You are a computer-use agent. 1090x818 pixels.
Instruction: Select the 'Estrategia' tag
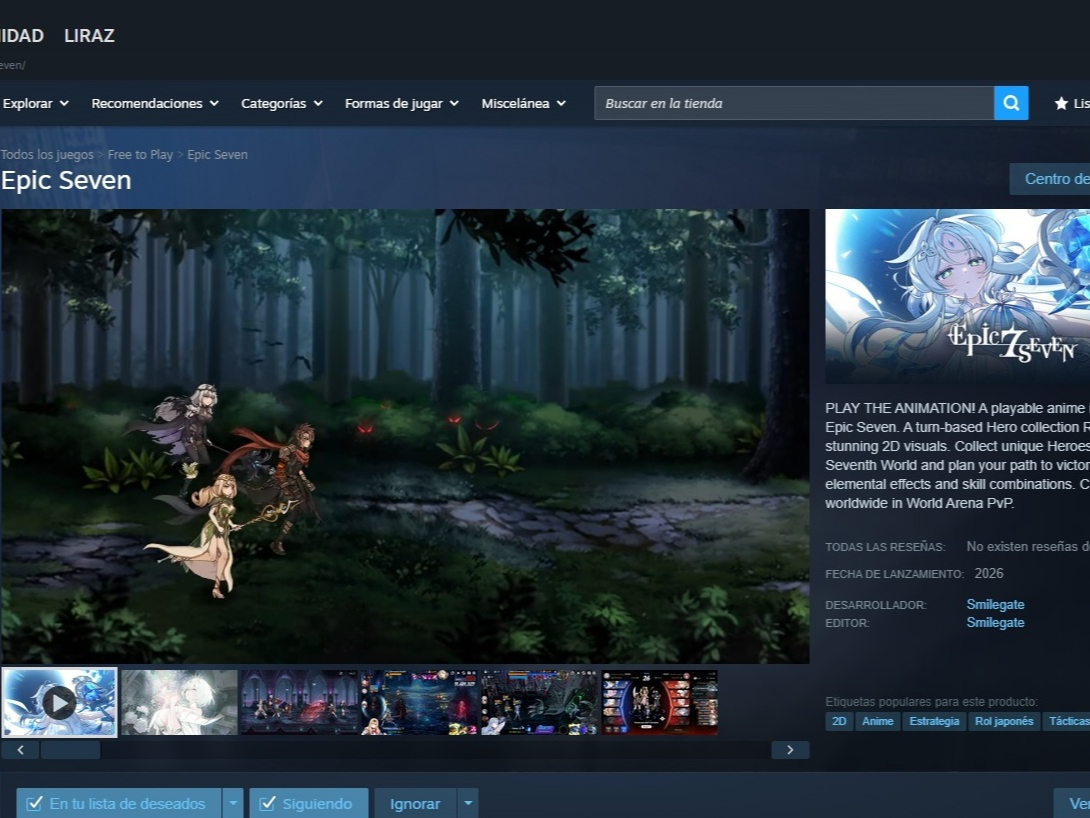click(x=934, y=721)
